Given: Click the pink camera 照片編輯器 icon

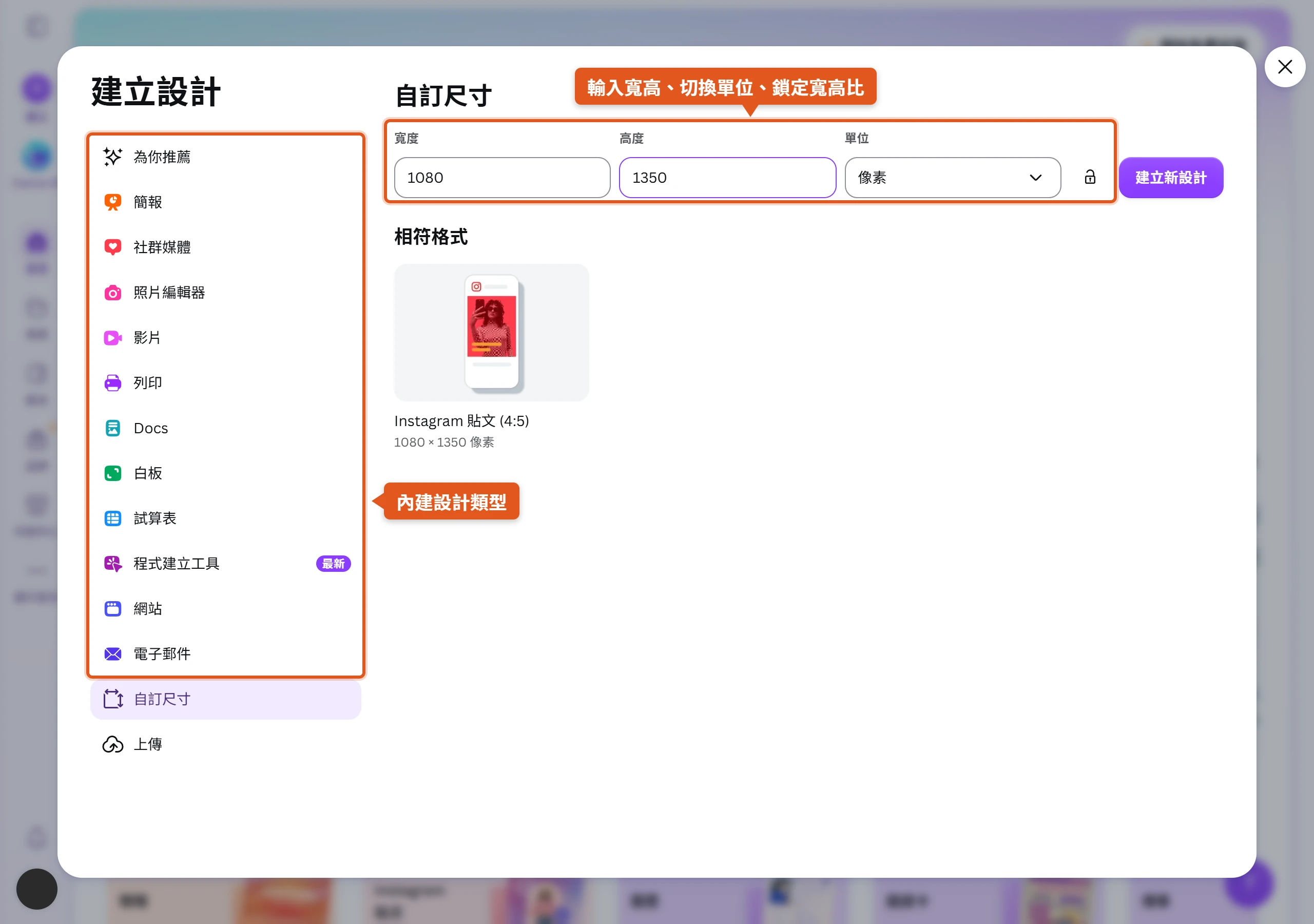Looking at the screenshot, I should pos(113,293).
